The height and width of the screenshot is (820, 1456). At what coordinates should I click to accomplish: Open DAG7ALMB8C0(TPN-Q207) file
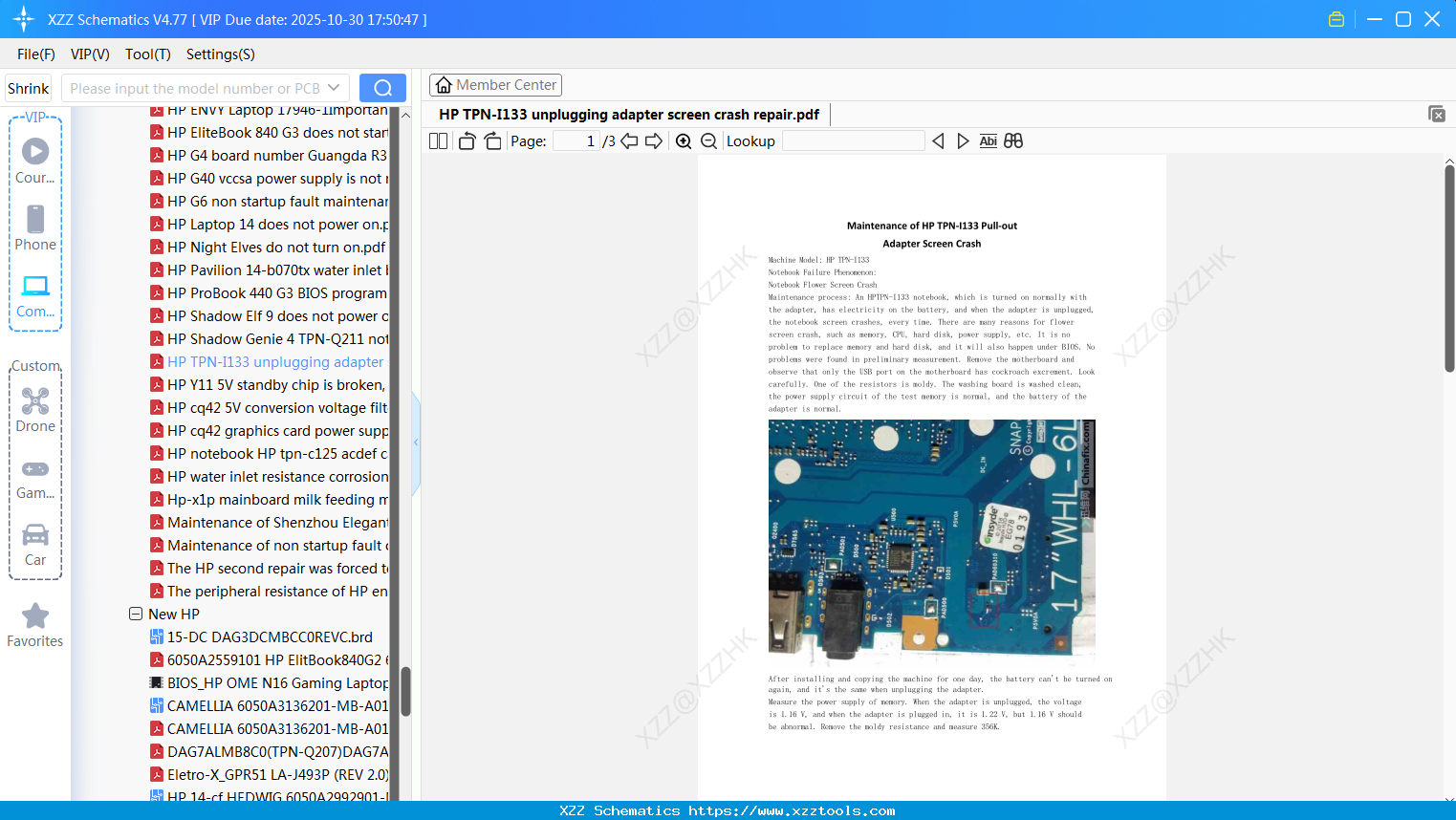[270, 752]
